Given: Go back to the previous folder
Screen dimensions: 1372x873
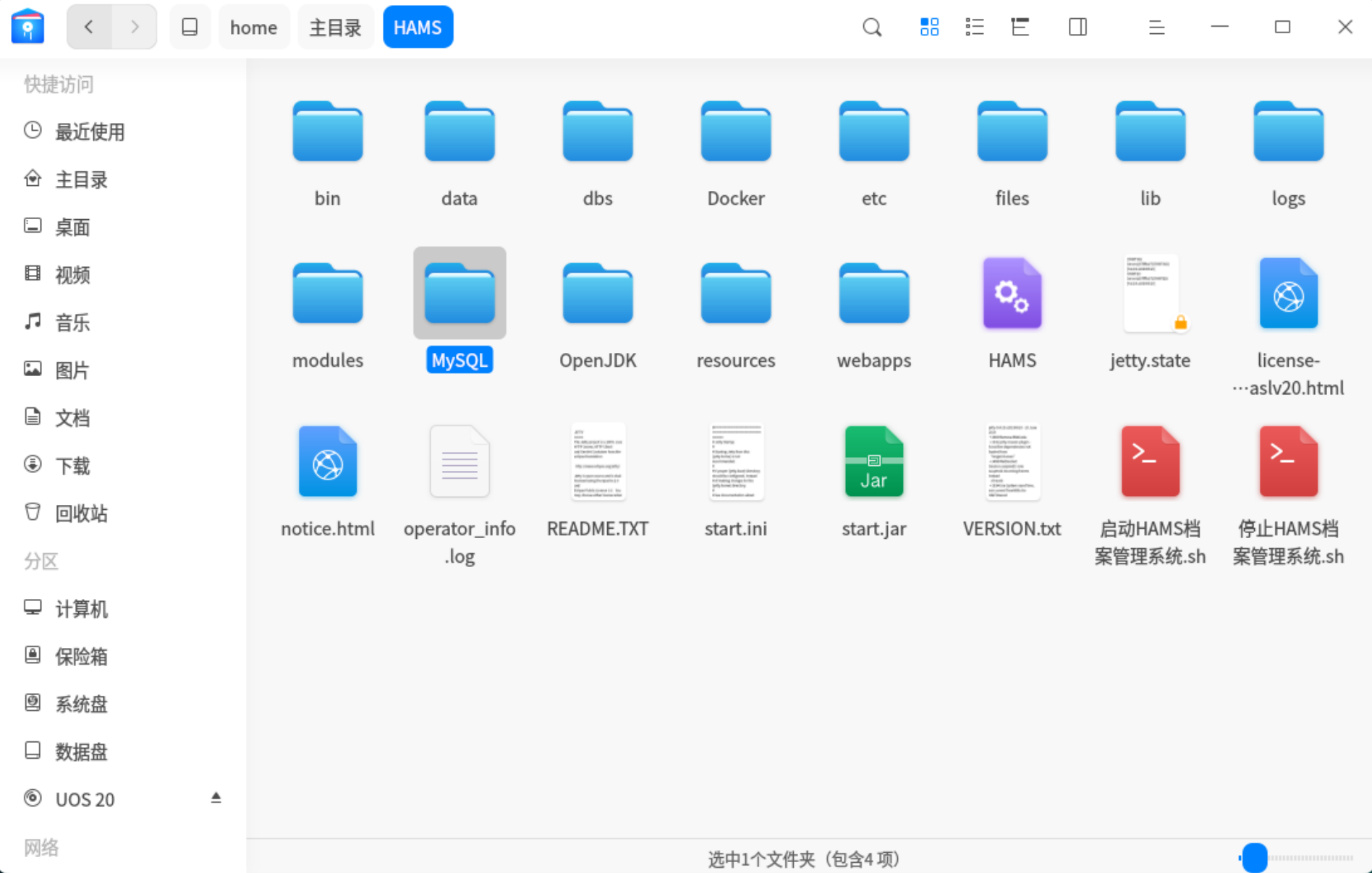Looking at the screenshot, I should point(89,27).
